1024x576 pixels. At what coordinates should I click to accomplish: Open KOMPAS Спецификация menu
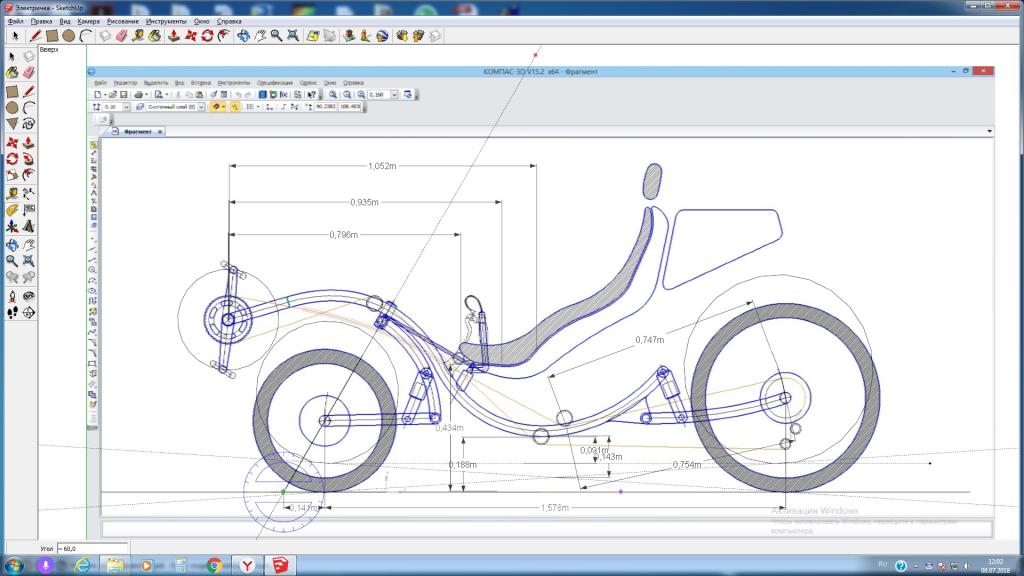click(275, 83)
